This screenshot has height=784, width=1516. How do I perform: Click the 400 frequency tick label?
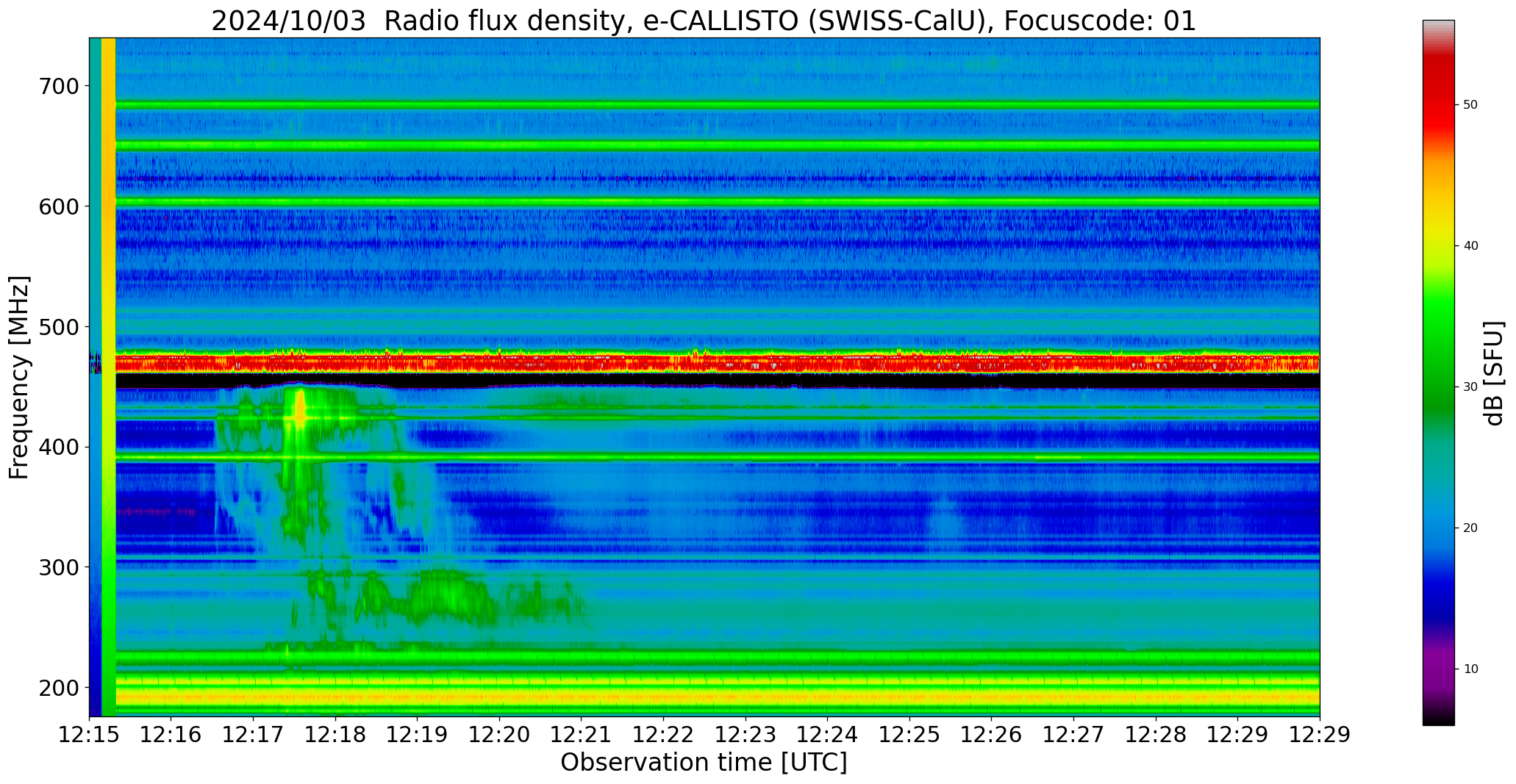58,447
